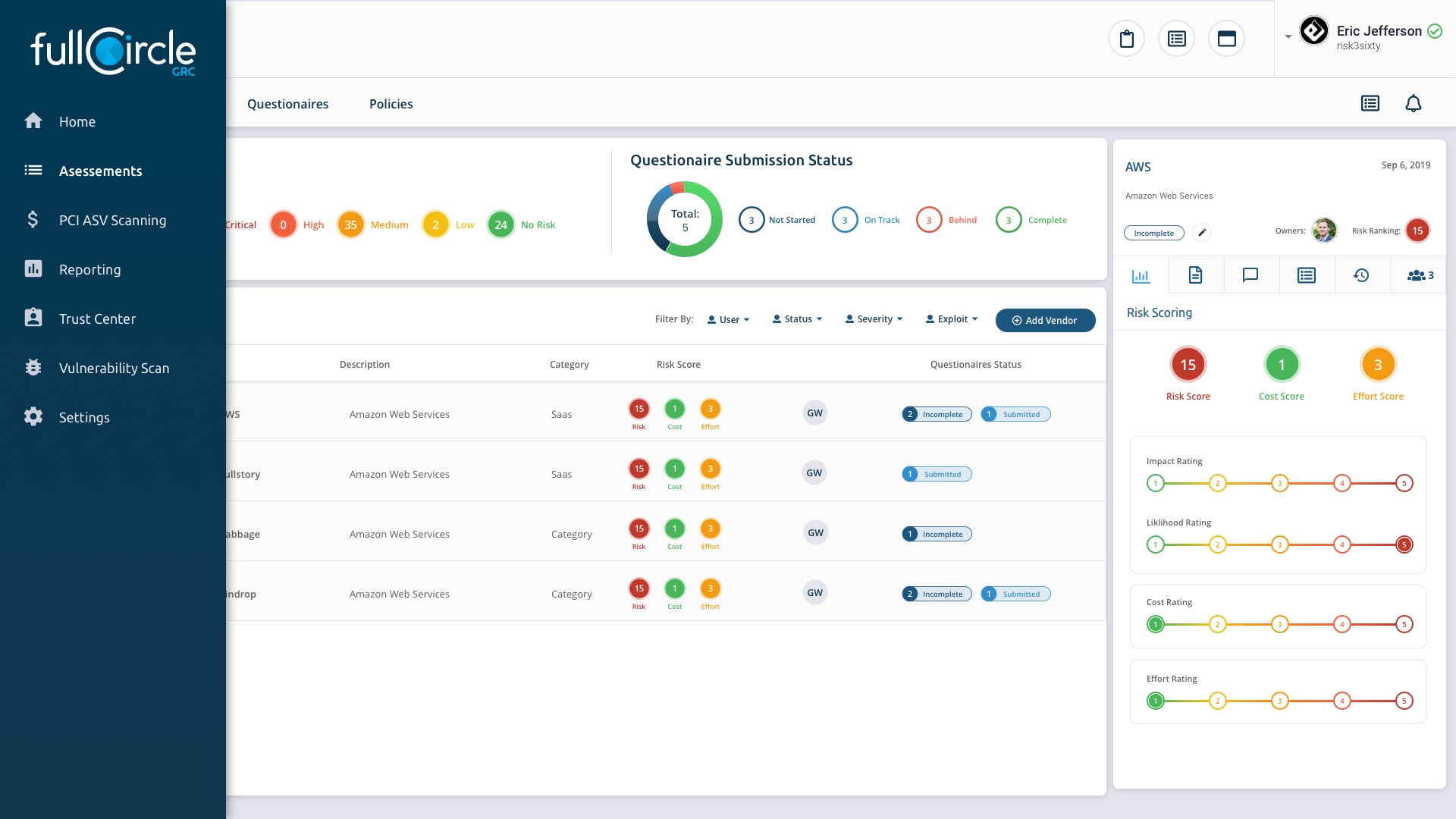Set Liklihood Rating to 1
This screenshot has height=819, width=1456.
click(x=1155, y=544)
